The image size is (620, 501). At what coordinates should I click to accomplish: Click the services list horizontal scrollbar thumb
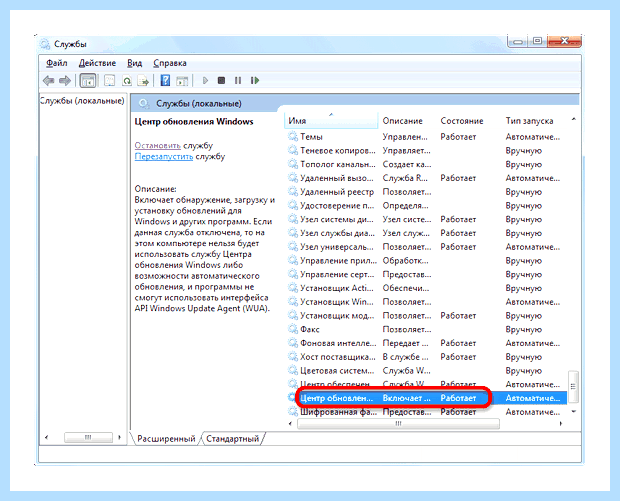click(398, 424)
